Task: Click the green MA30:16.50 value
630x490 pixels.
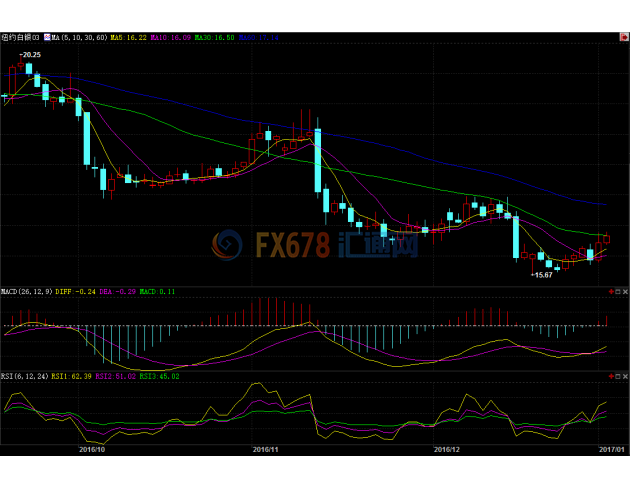Action: [x=215, y=37]
